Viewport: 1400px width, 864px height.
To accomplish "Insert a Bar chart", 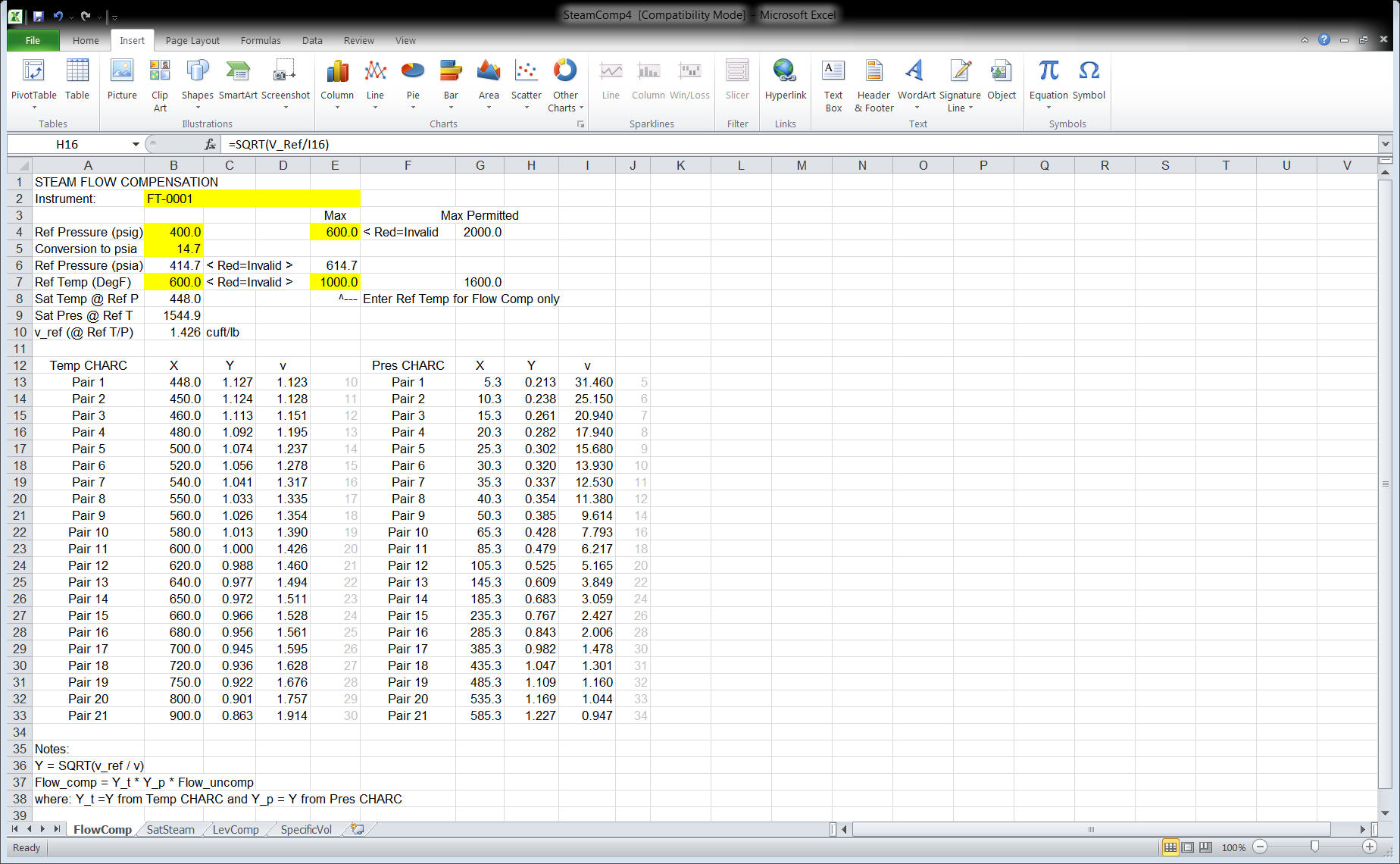I will tap(451, 84).
